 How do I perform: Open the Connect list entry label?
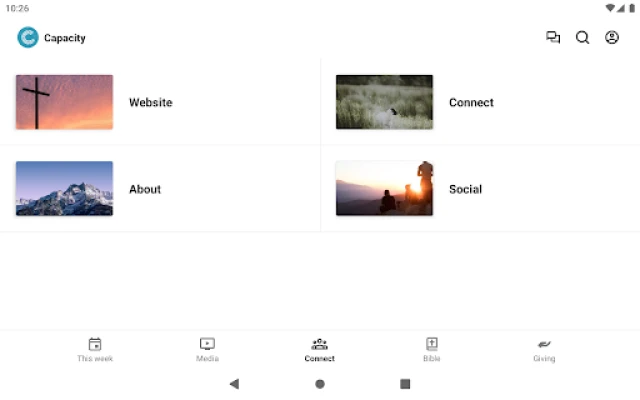coord(471,102)
